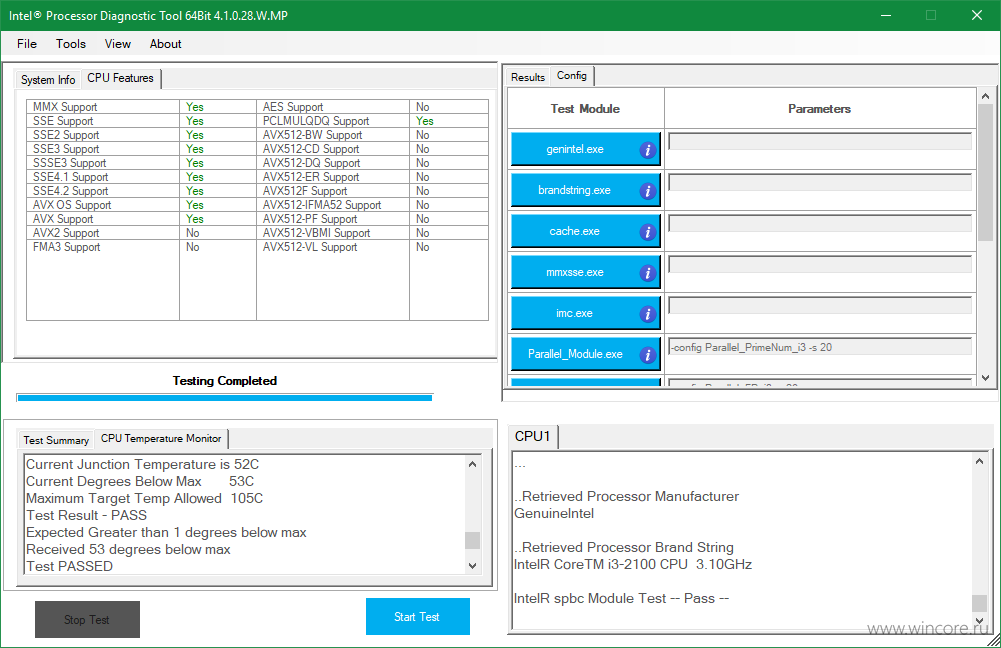Click the AVX2 Support row label
Viewport: 1001px width, 648px height.
66,233
